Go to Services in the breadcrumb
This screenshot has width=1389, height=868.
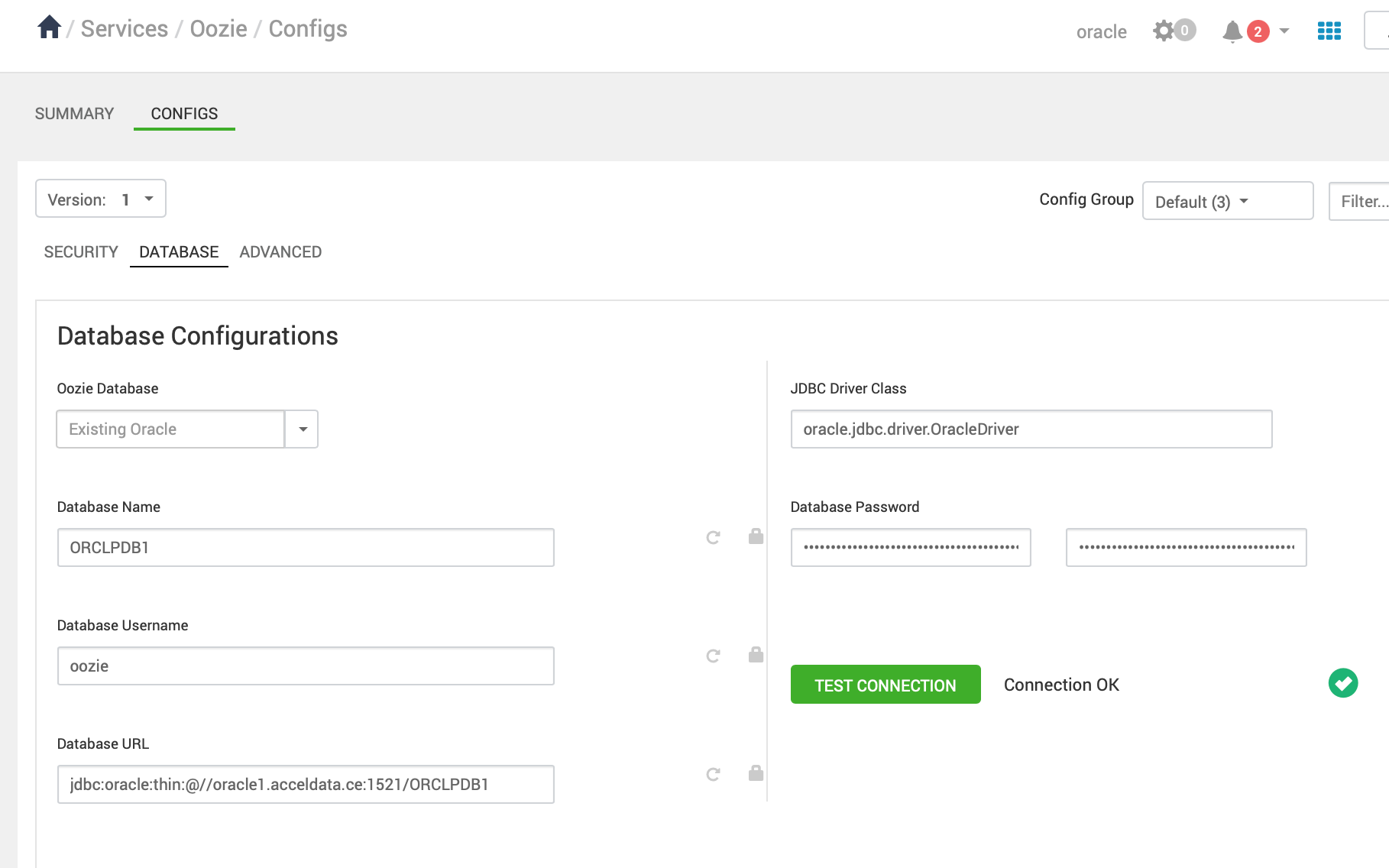pyautogui.click(x=125, y=29)
